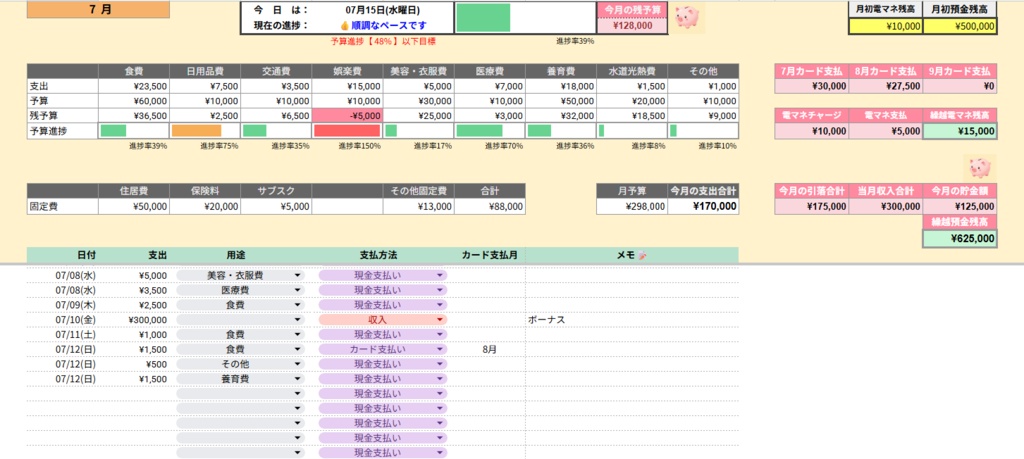The width and height of the screenshot is (1024, 459).
Task: Select the yellow 月初預金残高 ¥500,000 cell
Action: tap(960, 26)
